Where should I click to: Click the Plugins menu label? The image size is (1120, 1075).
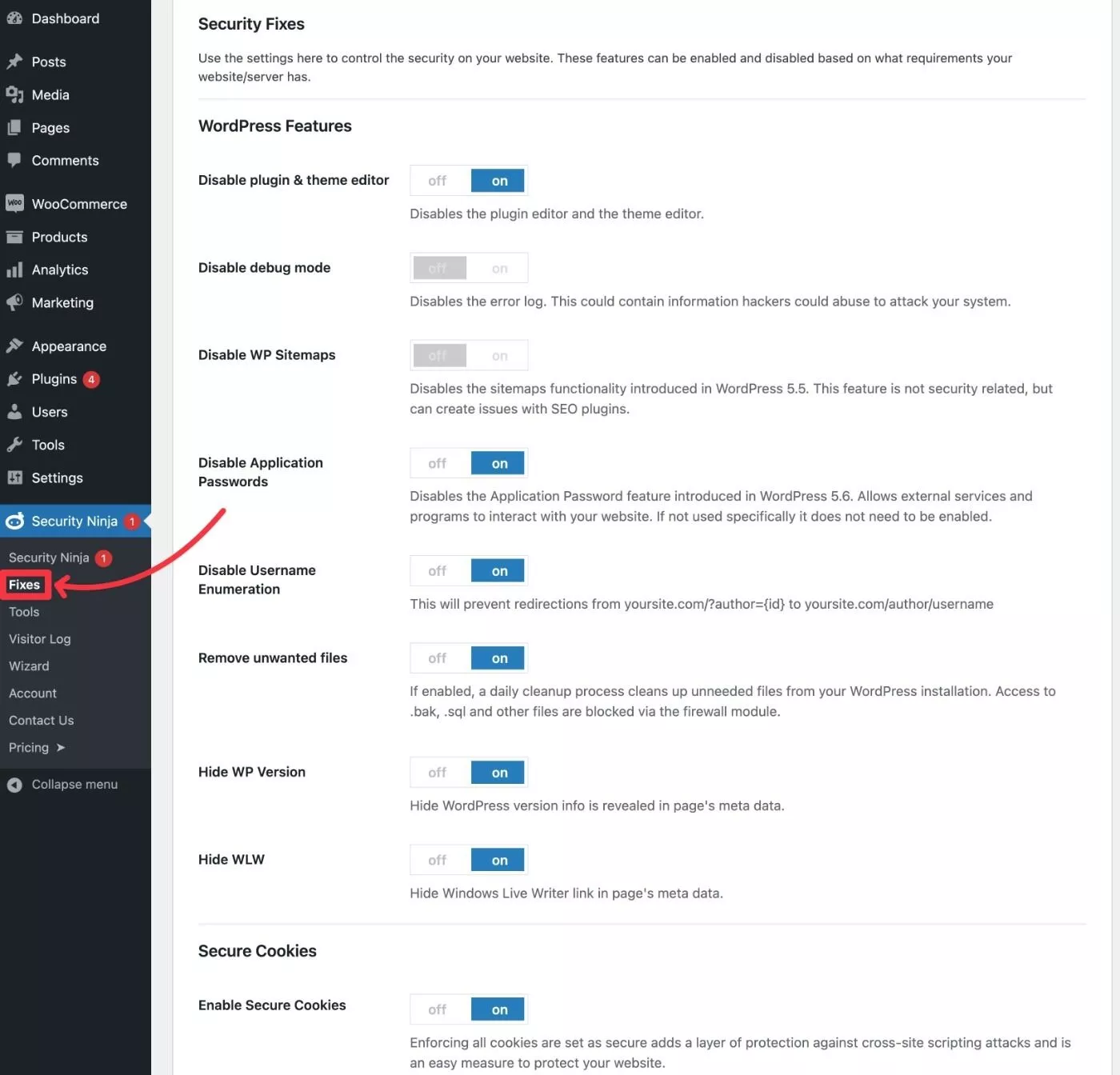point(54,378)
